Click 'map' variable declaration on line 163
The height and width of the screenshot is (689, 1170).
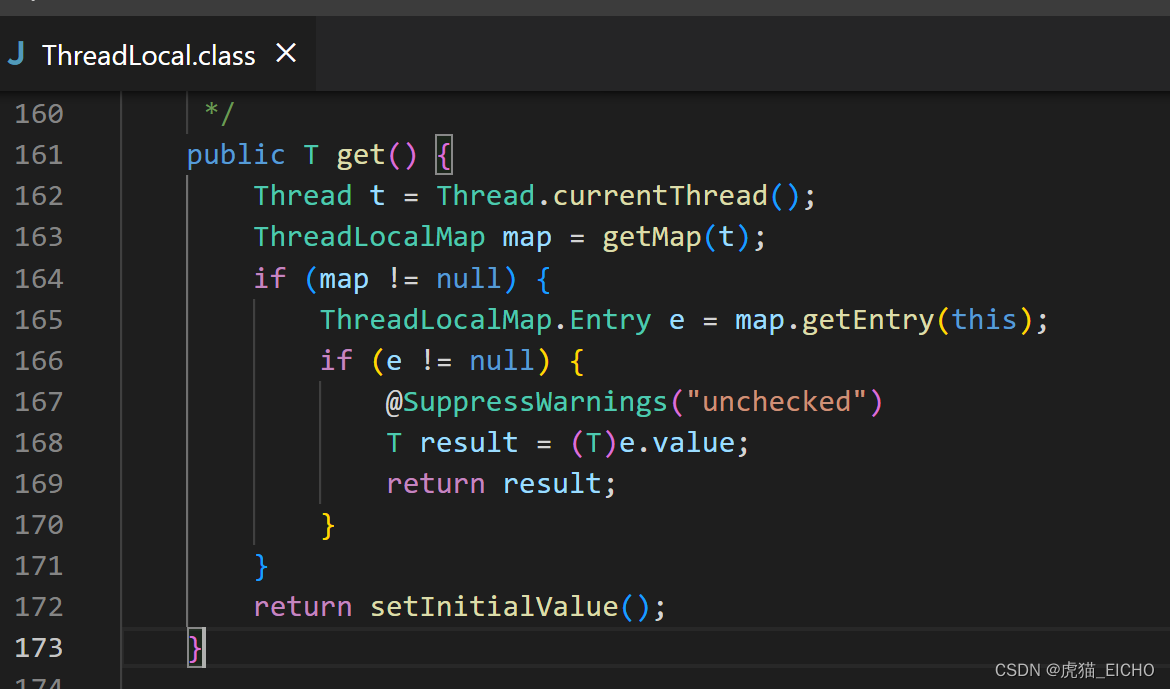click(x=527, y=239)
